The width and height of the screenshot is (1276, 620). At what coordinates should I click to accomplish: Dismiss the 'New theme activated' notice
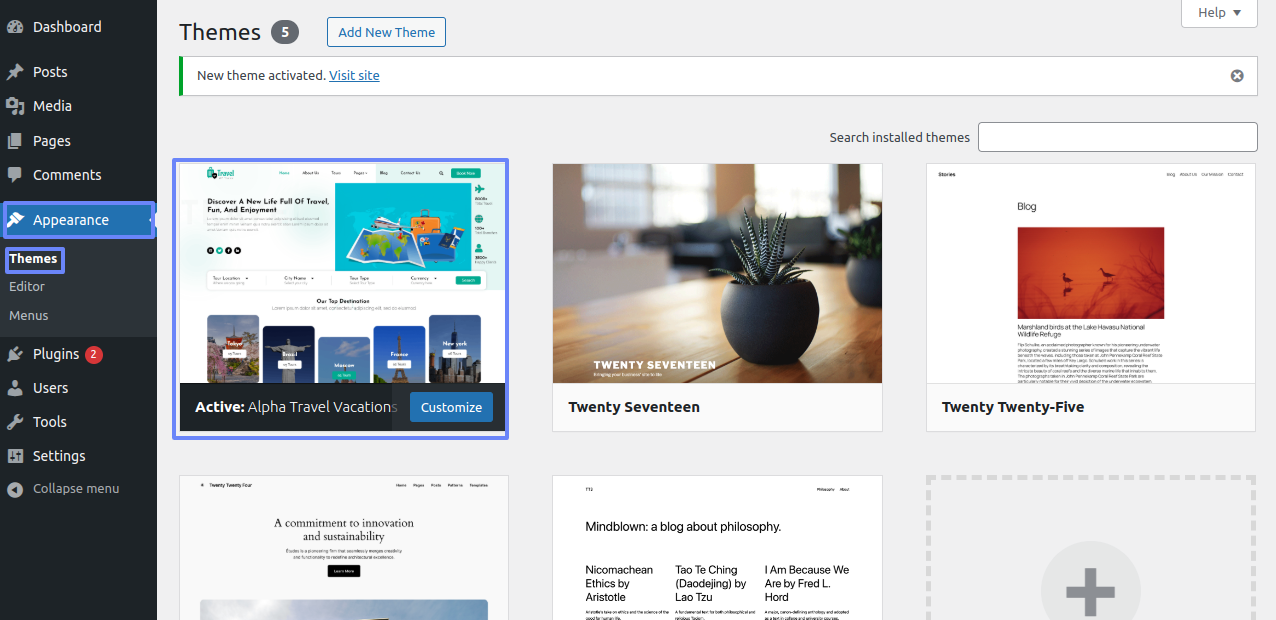[x=1237, y=76]
